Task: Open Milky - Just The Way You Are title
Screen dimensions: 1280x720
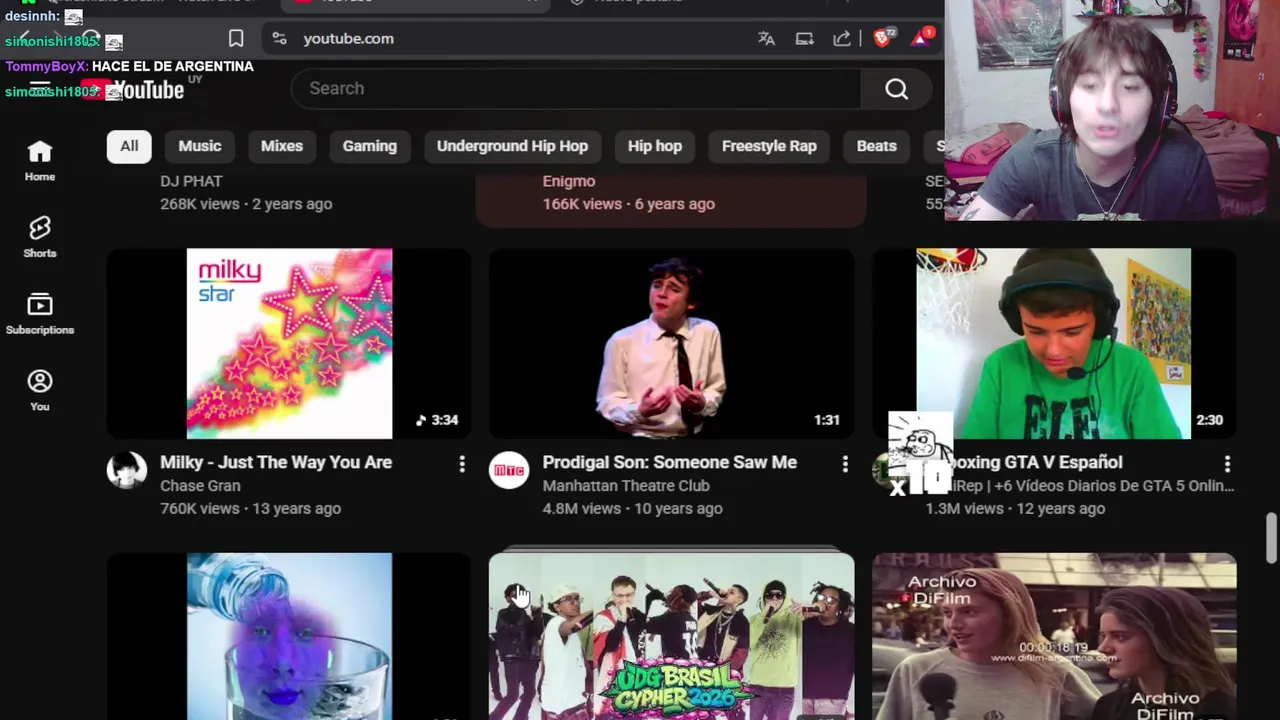Action: (x=276, y=463)
